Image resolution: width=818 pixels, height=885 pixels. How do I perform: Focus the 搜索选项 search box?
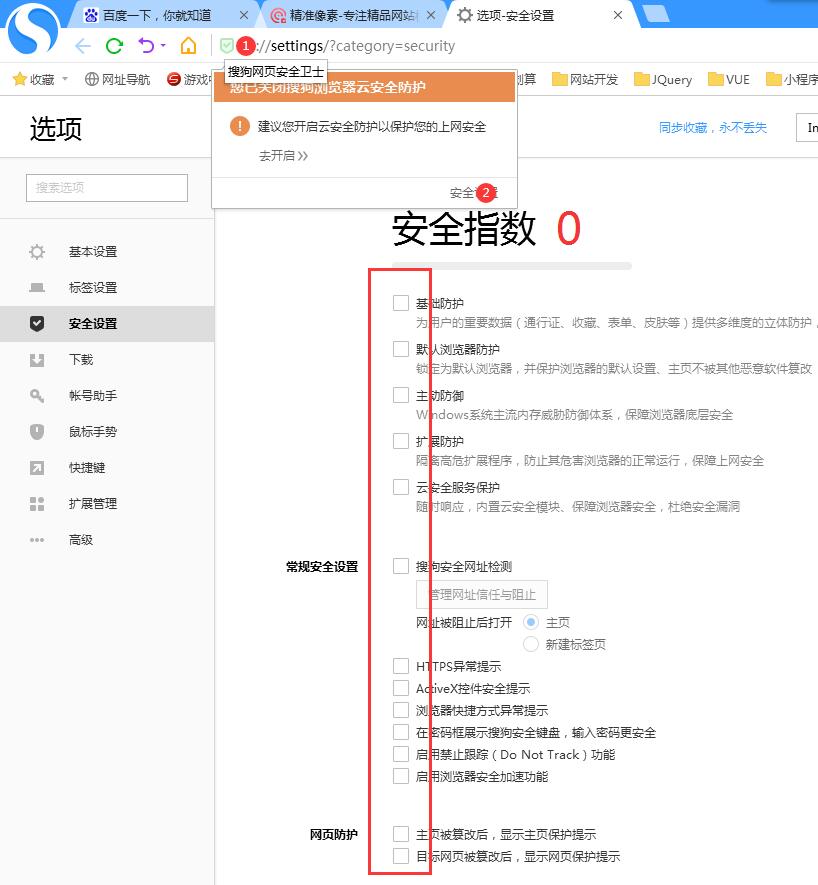tap(107, 188)
